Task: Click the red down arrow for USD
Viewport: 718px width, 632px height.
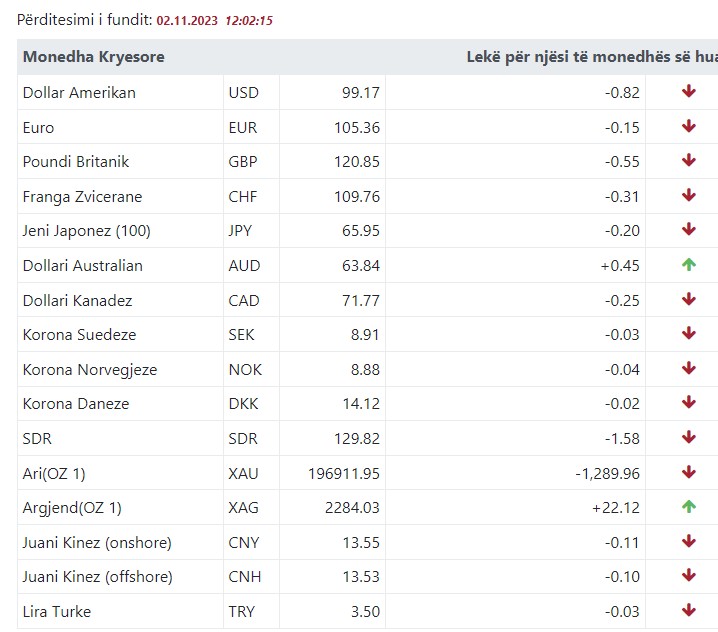Action: click(688, 92)
